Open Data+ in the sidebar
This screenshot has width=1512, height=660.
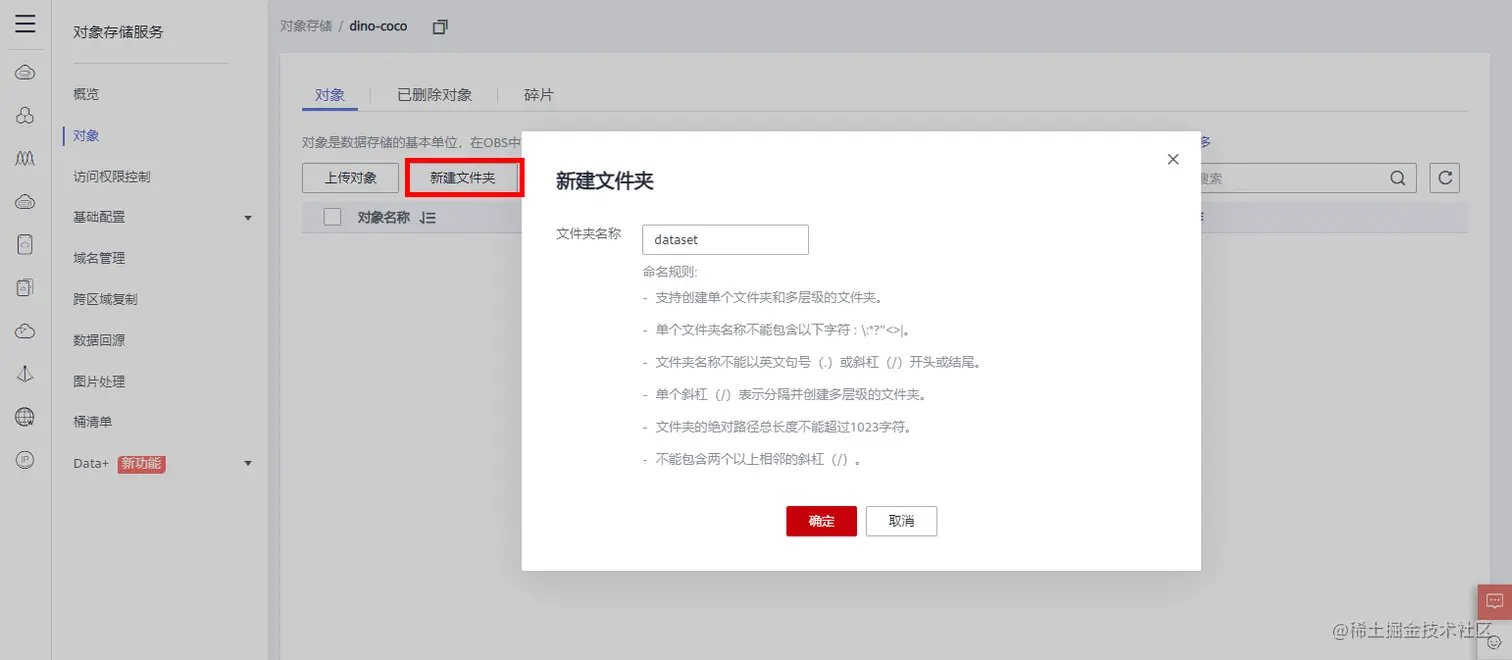(x=91, y=463)
